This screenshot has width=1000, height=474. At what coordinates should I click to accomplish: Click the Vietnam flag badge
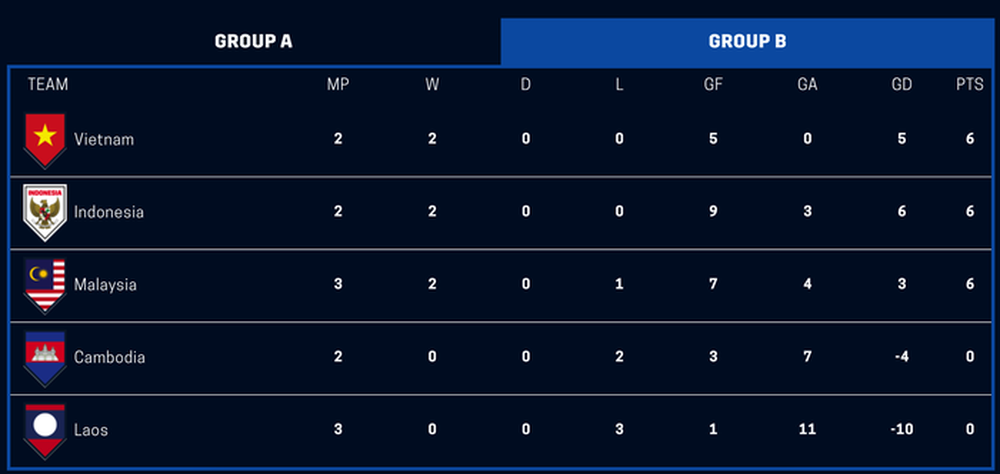pos(45,140)
